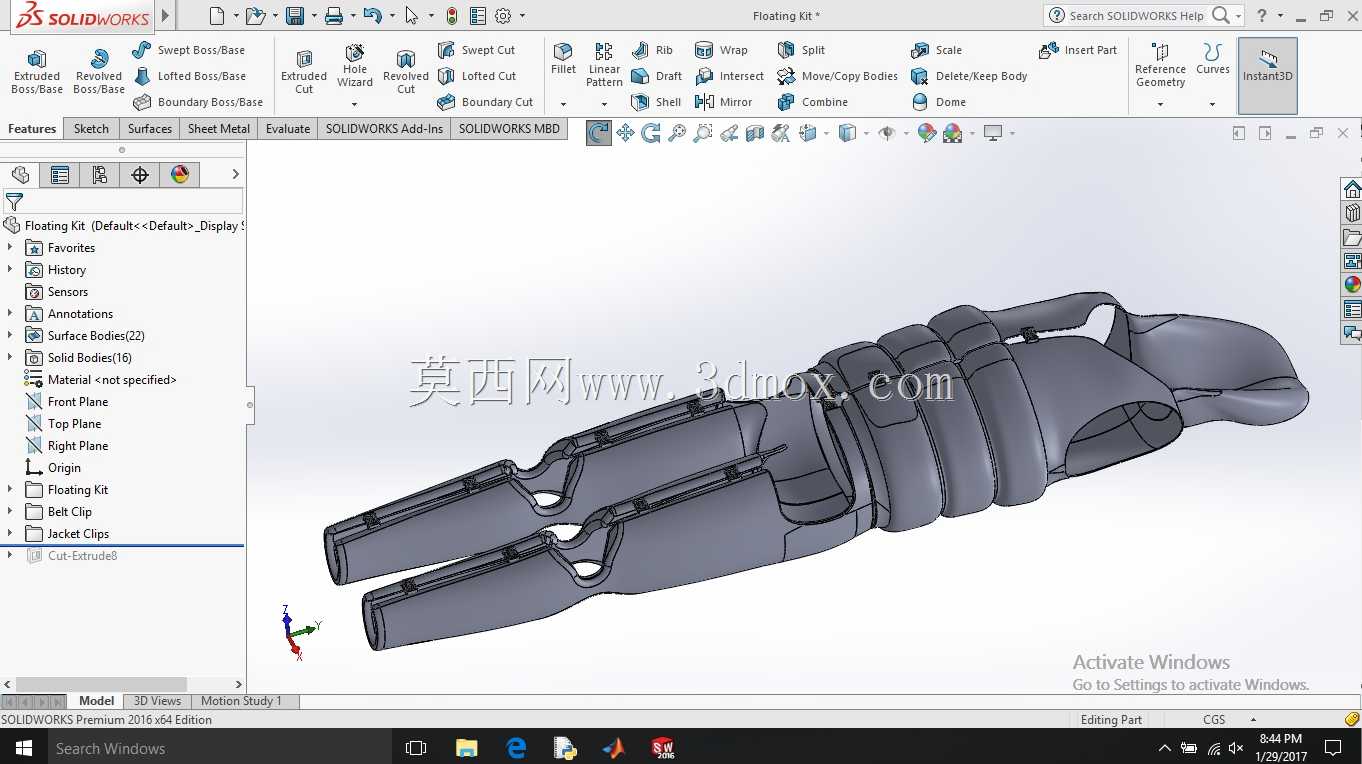Select the Extruded Boss/Base tool

click(37, 71)
